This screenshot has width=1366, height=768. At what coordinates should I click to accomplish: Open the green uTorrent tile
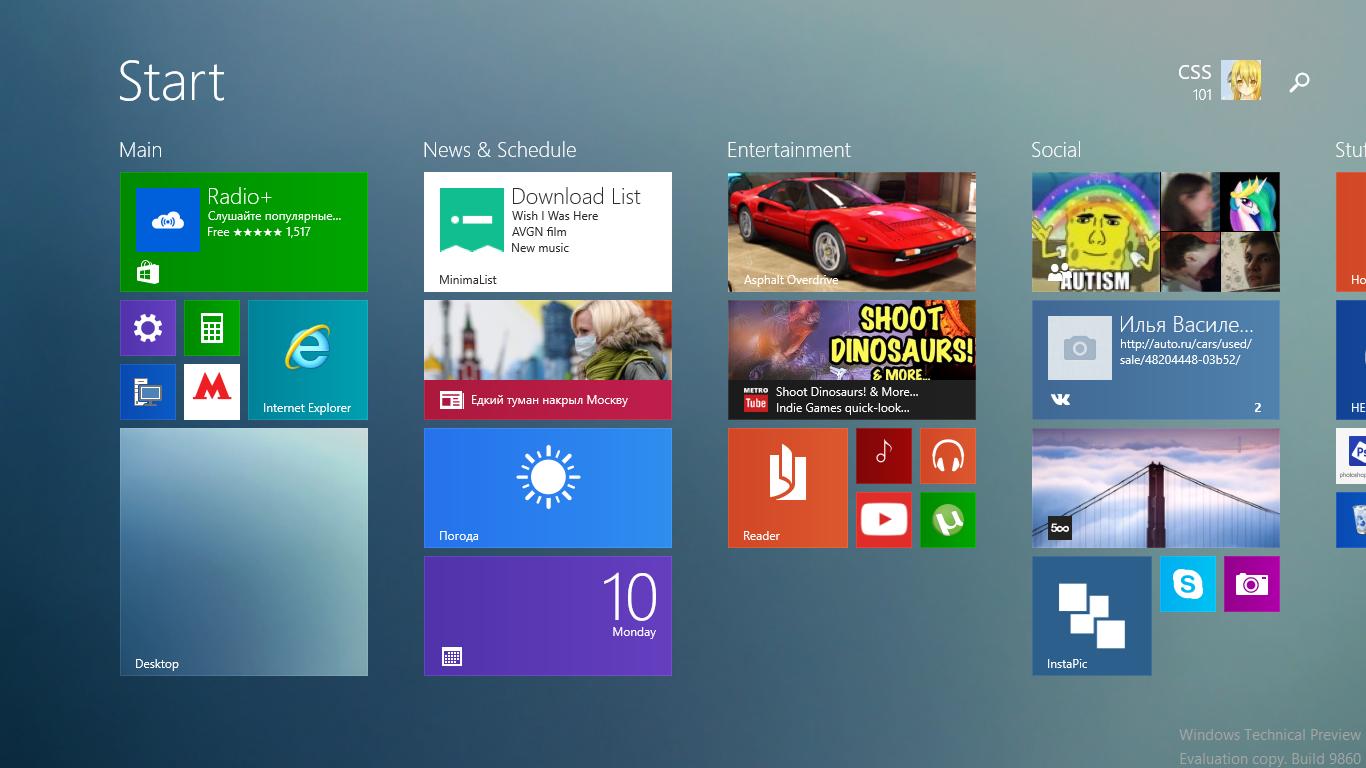(948, 520)
